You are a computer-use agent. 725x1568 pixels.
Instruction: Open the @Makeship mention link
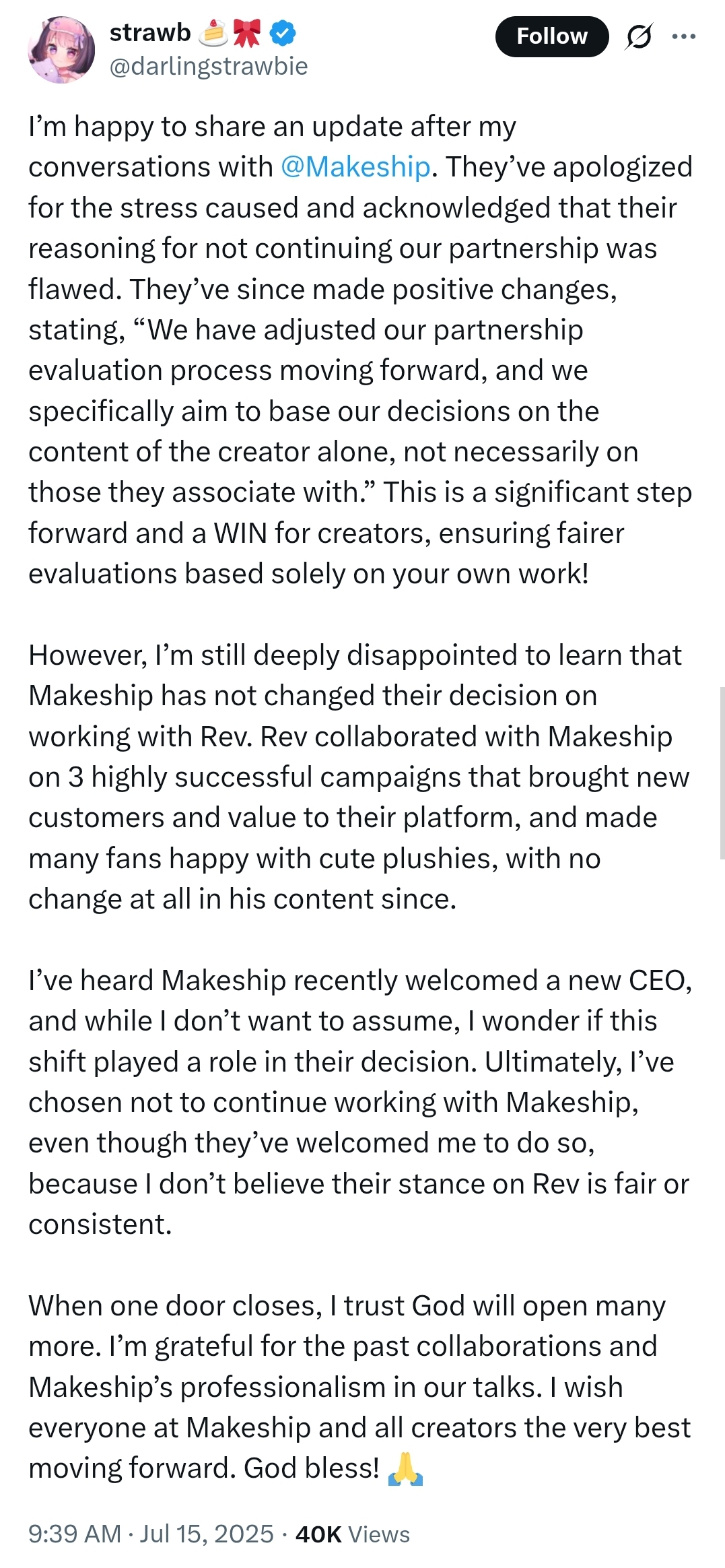[355, 167]
